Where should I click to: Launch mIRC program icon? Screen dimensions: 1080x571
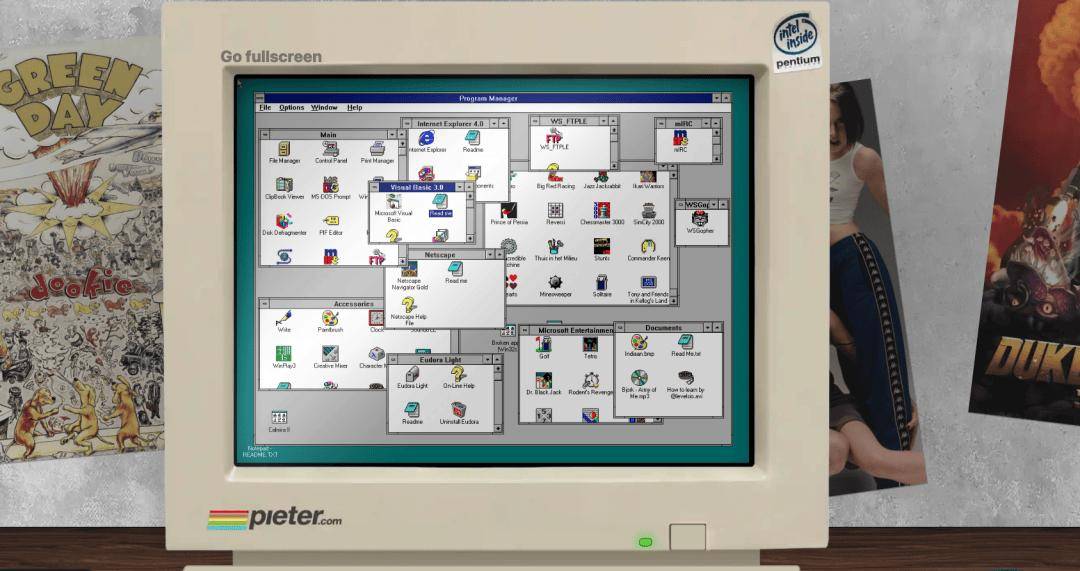coord(681,141)
